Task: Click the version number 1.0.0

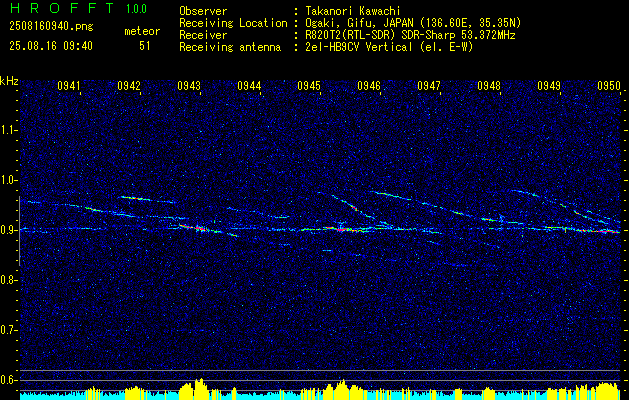Action: [136, 8]
